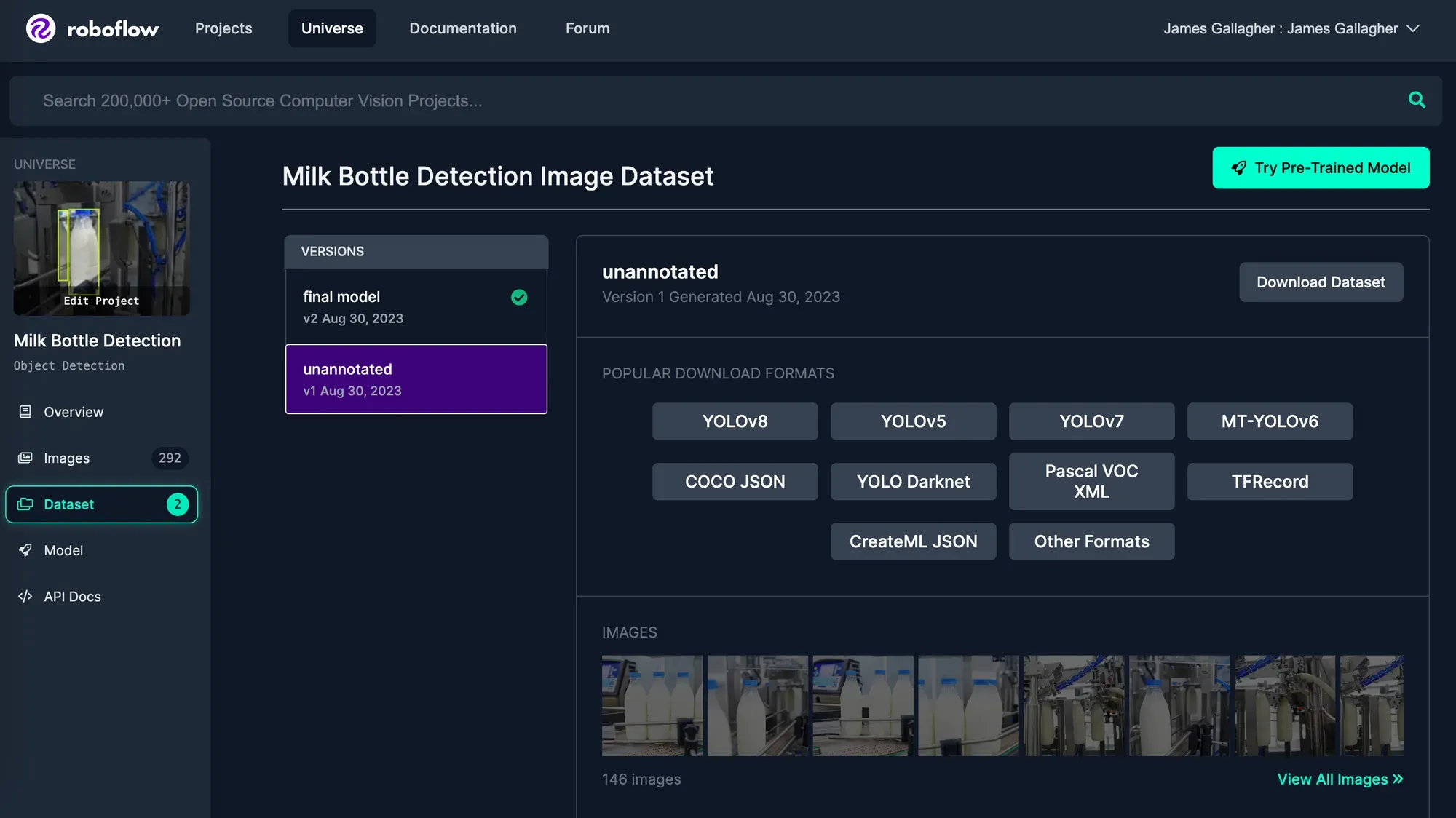
Task: Click the Overview sidebar icon
Action: click(25, 412)
